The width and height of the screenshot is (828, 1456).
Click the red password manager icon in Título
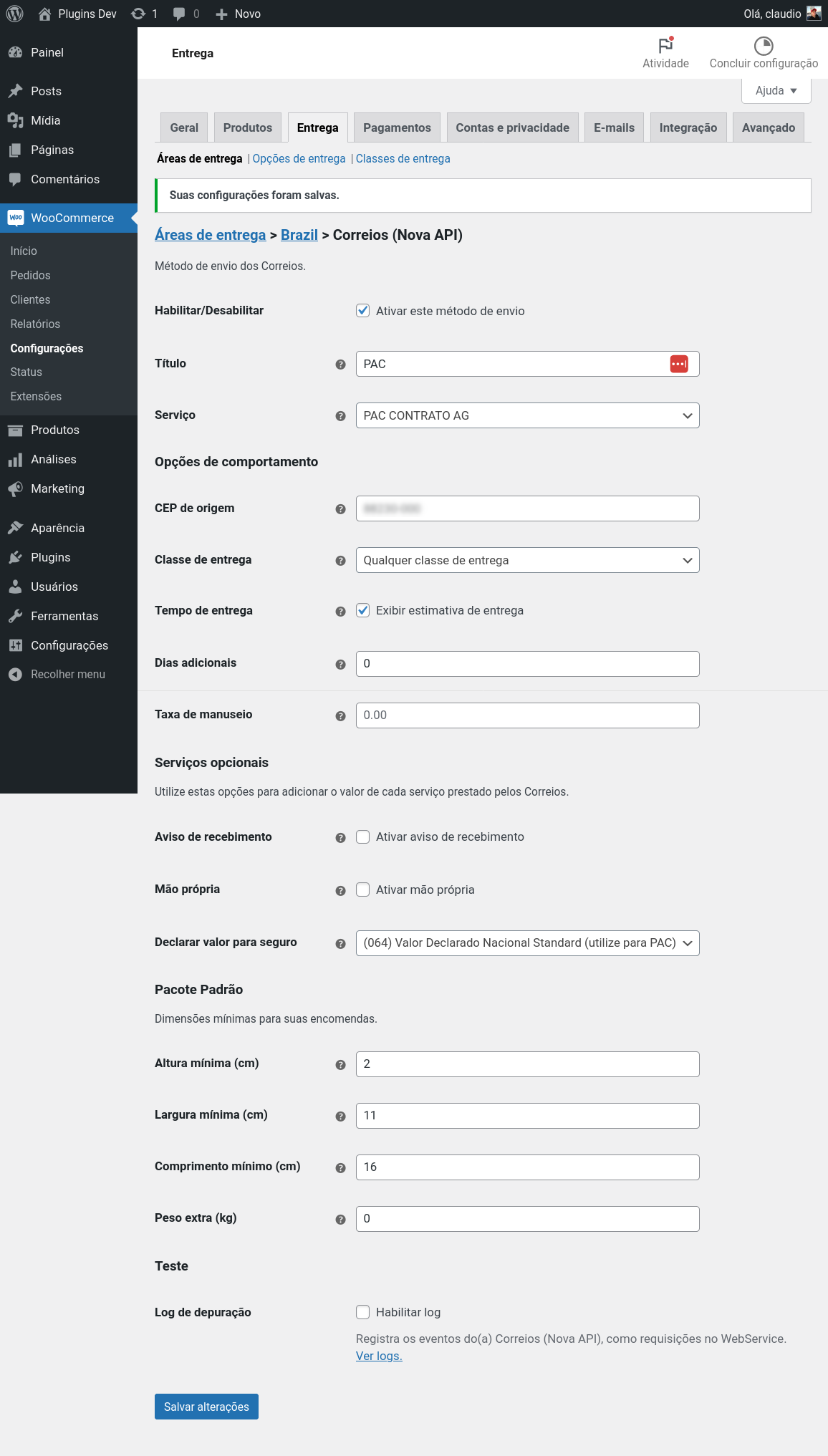(679, 364)
